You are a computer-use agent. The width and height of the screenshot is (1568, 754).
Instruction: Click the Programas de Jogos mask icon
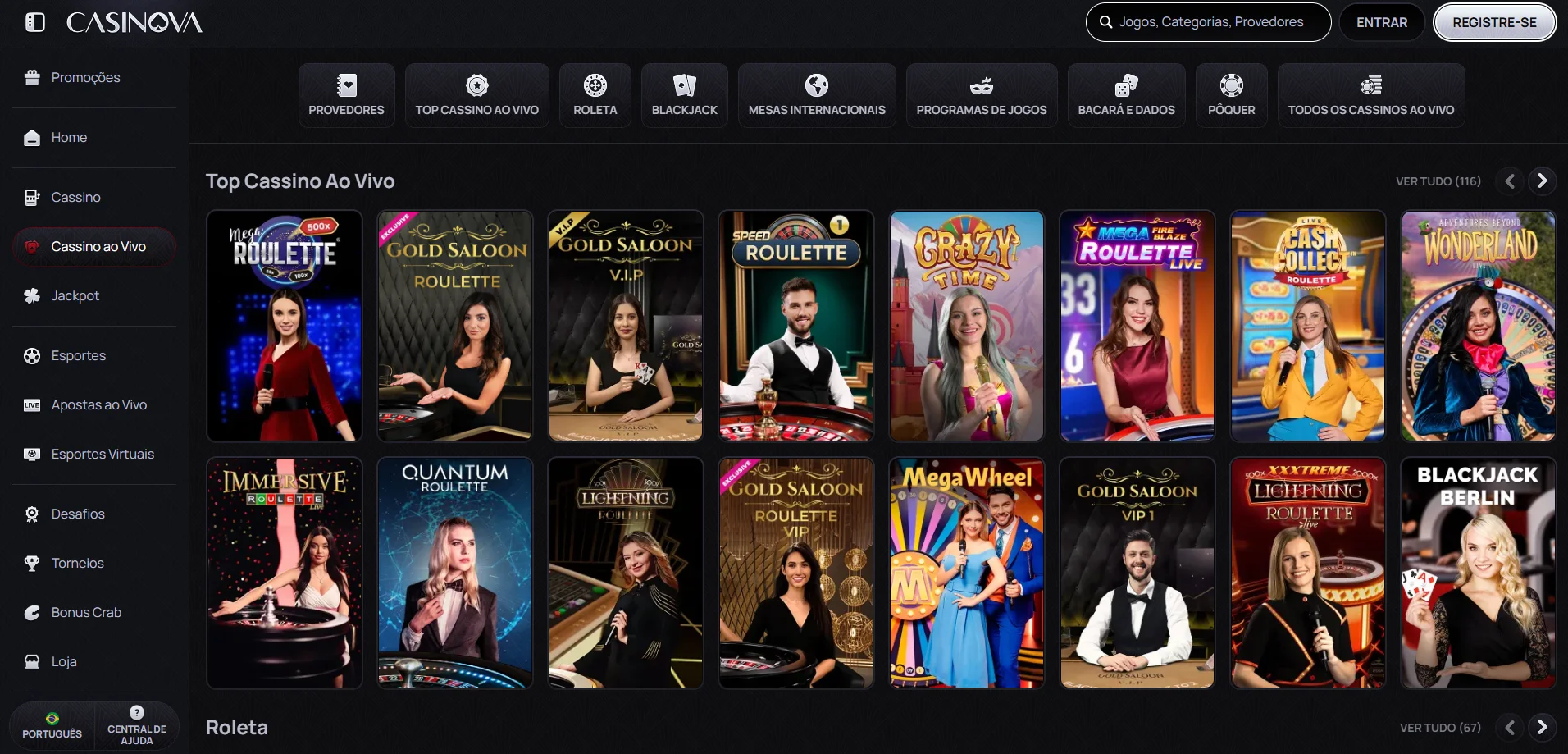click(x=982, y=85)
